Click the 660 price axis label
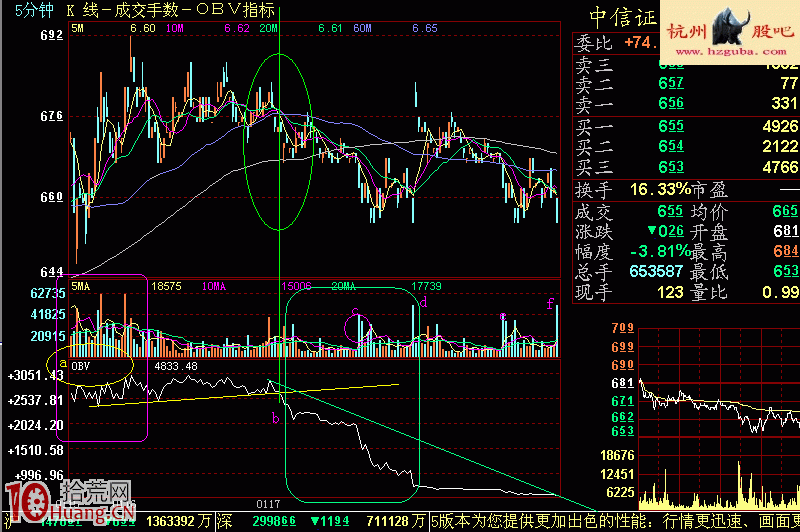 click(52, 197)
